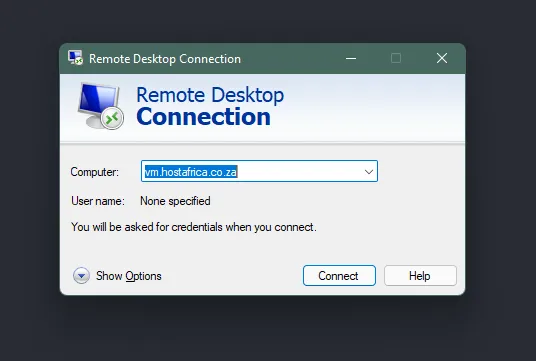Click the Remote Desktop Connection title bar text

click(x=165, y=59)
